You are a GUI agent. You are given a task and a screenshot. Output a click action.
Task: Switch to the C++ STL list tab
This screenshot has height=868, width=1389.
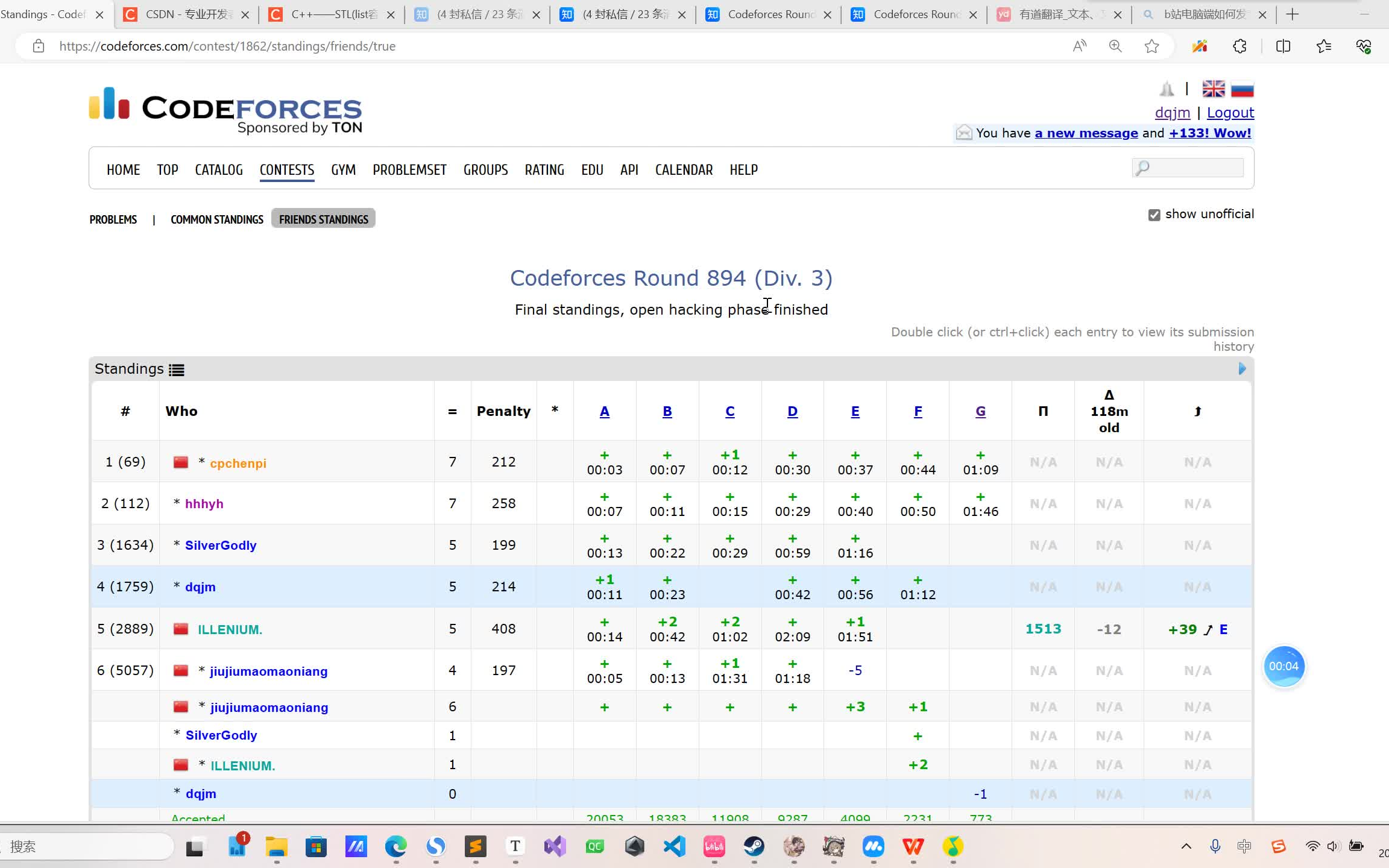click(x=332, y=14)
